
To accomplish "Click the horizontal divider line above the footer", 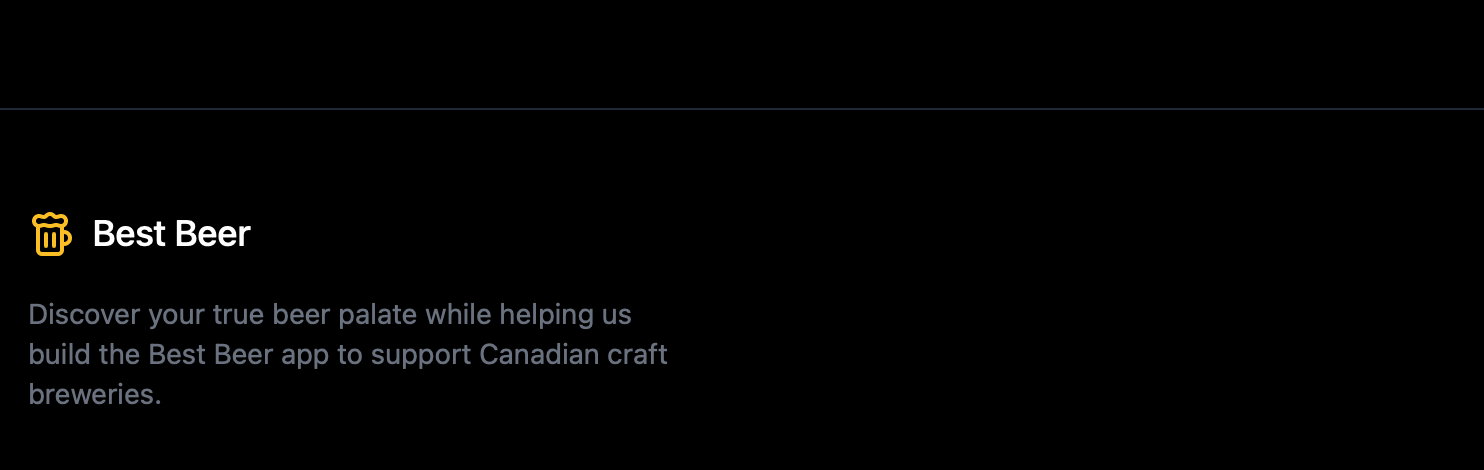I will 742,108.
